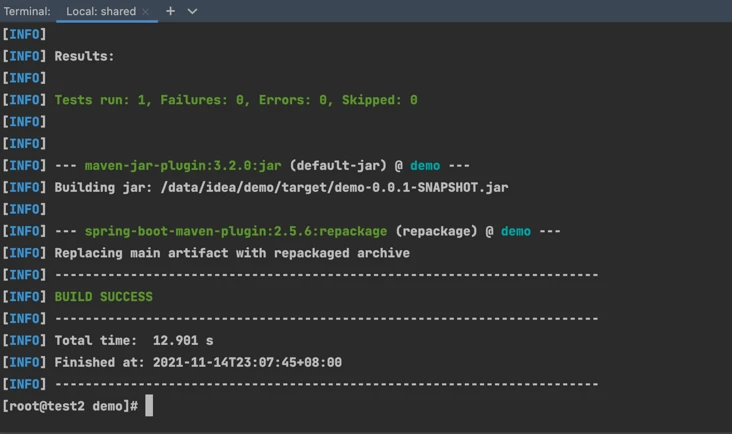Viewport: 732px width, 434px height.
Task: Open a new terminal session with plus icon
Action: point(170,11)
